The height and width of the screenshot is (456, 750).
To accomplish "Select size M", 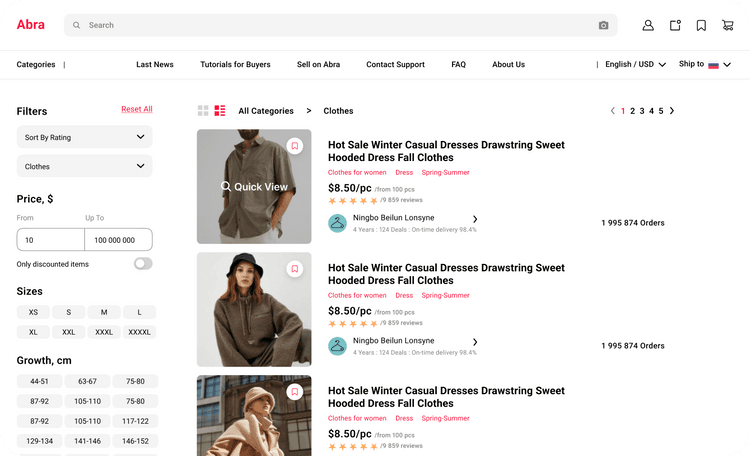I will 104,312.
